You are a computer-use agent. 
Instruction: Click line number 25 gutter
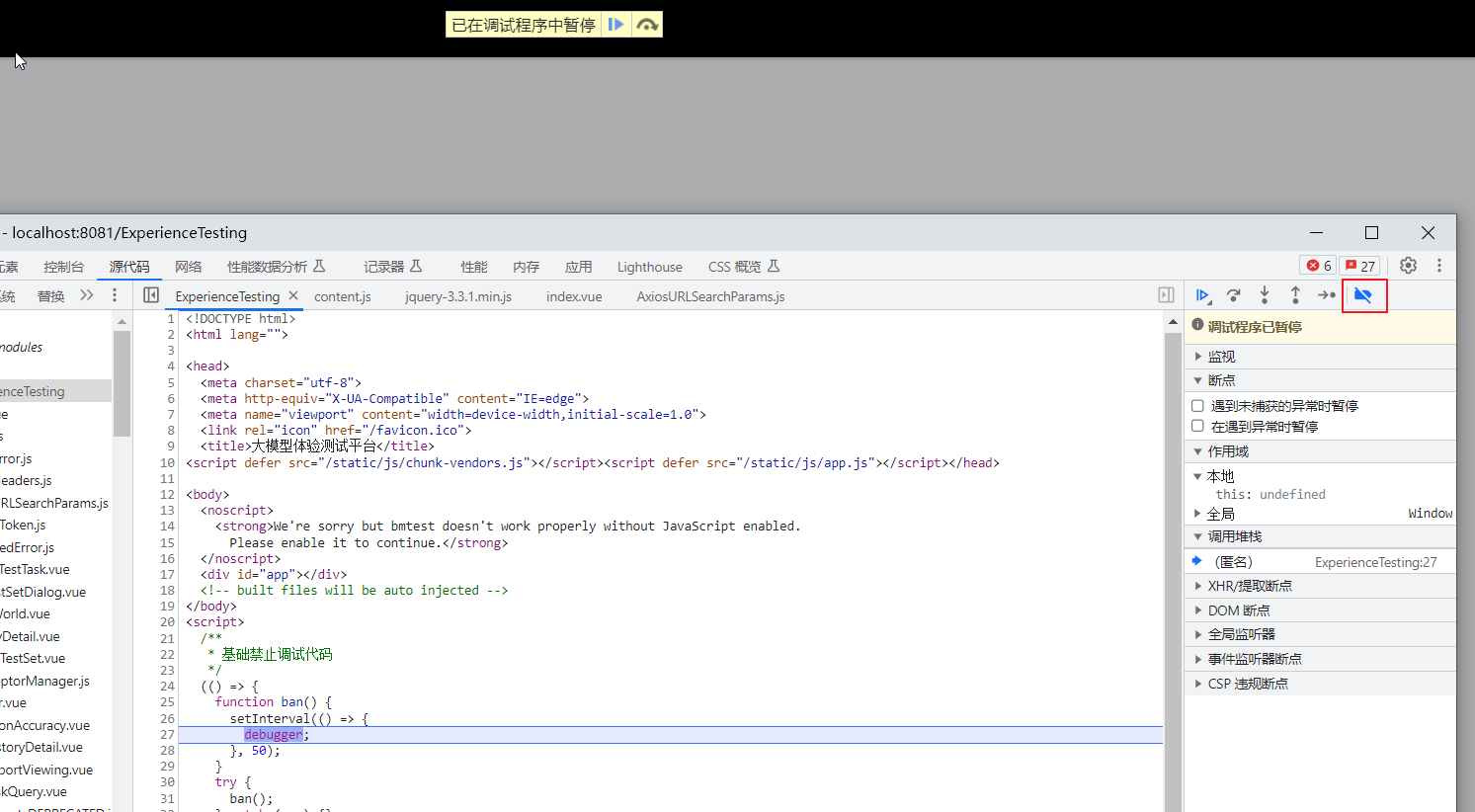point(167,702)
